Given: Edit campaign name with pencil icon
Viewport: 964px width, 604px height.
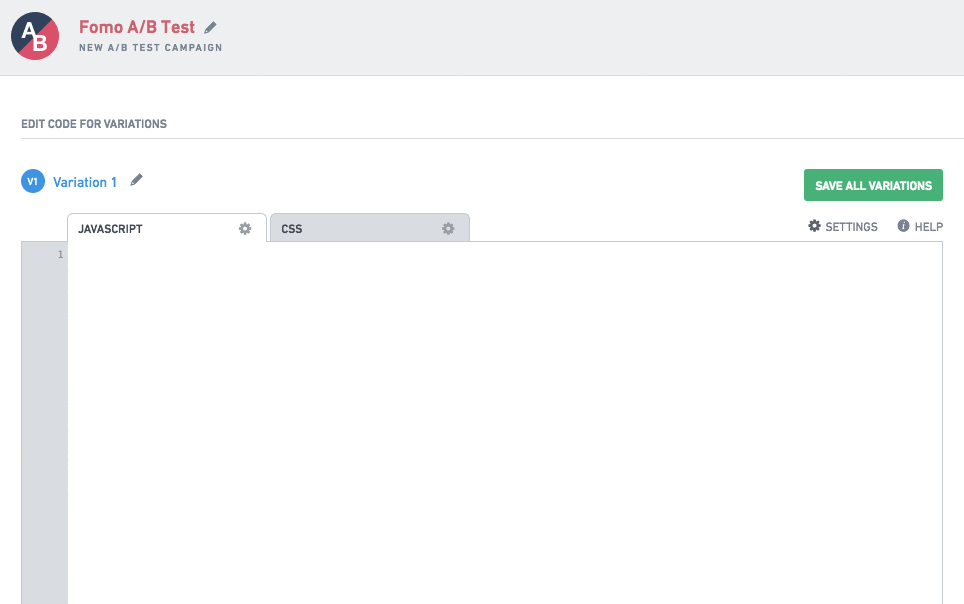Looking at the screenshot, I should [210, 28].
